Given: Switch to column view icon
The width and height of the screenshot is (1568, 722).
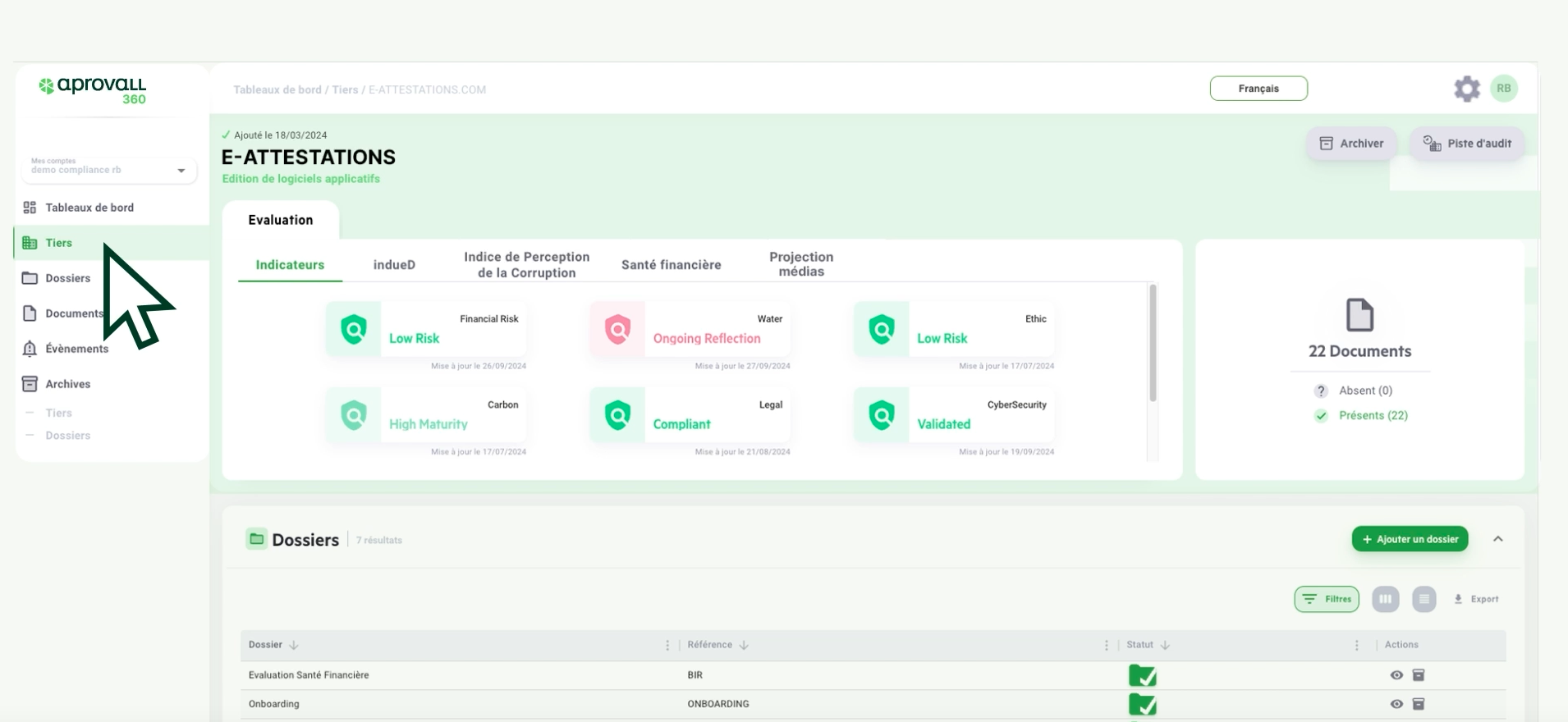Looking at the screenshot, I should point(1385,599).
